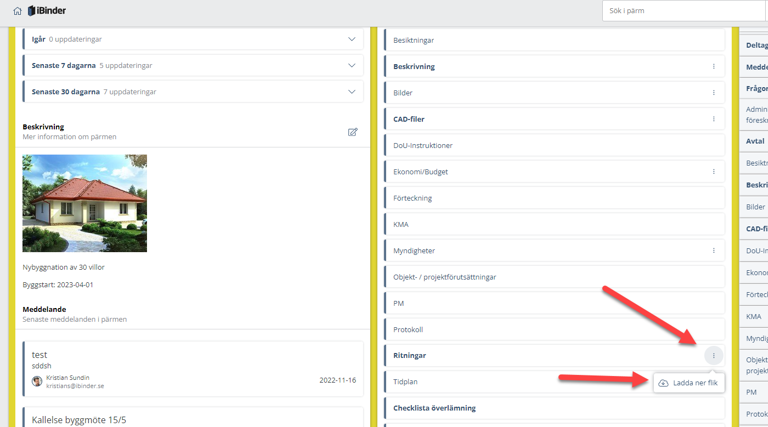Open the three-dot menu for Bilder
Screen dimensions: 768x427
(x=714, y=93)
